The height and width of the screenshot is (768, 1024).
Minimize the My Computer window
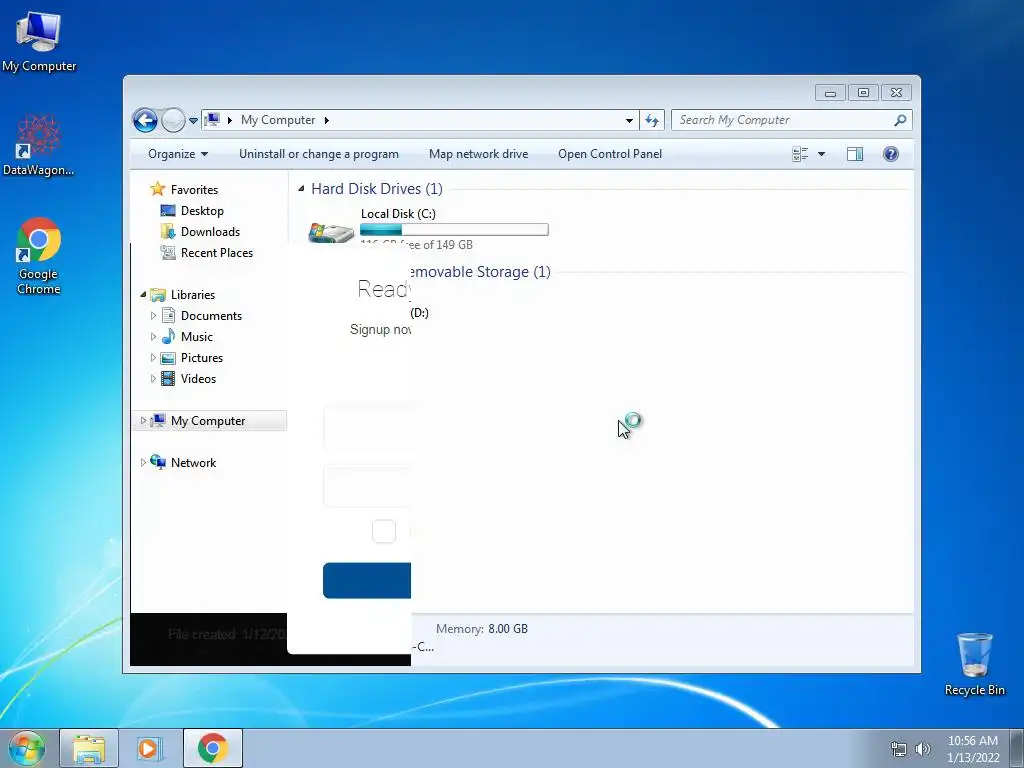pos(830,93)
